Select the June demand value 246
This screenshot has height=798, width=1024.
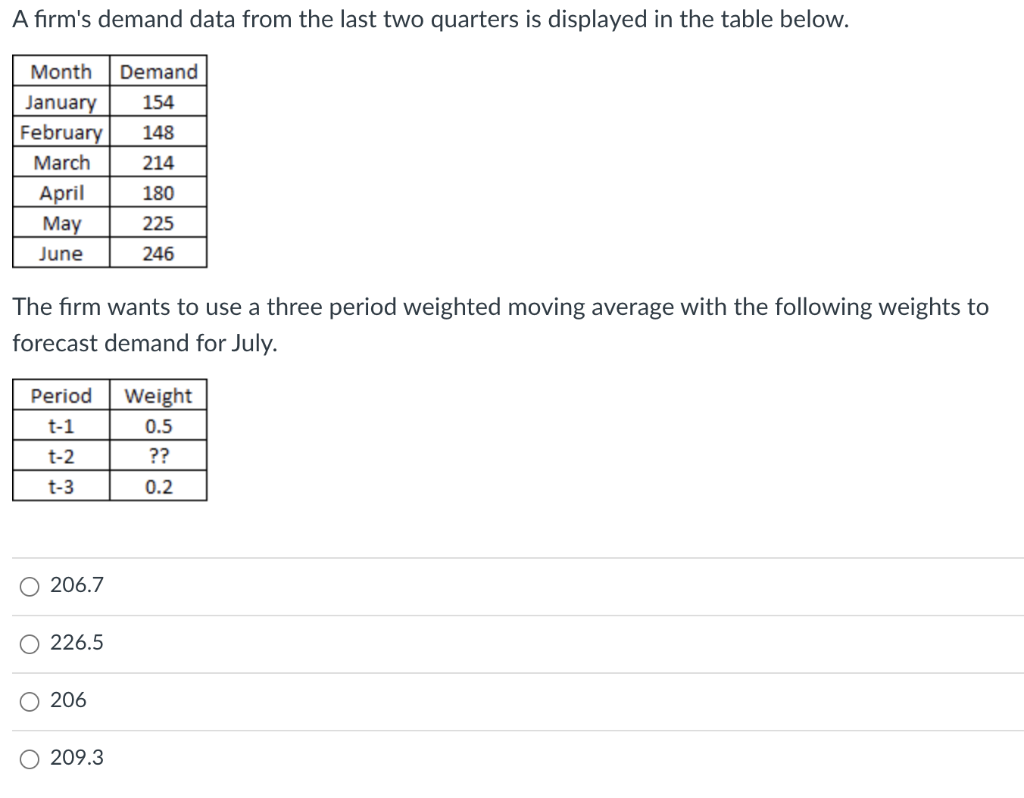click(157, 253)
